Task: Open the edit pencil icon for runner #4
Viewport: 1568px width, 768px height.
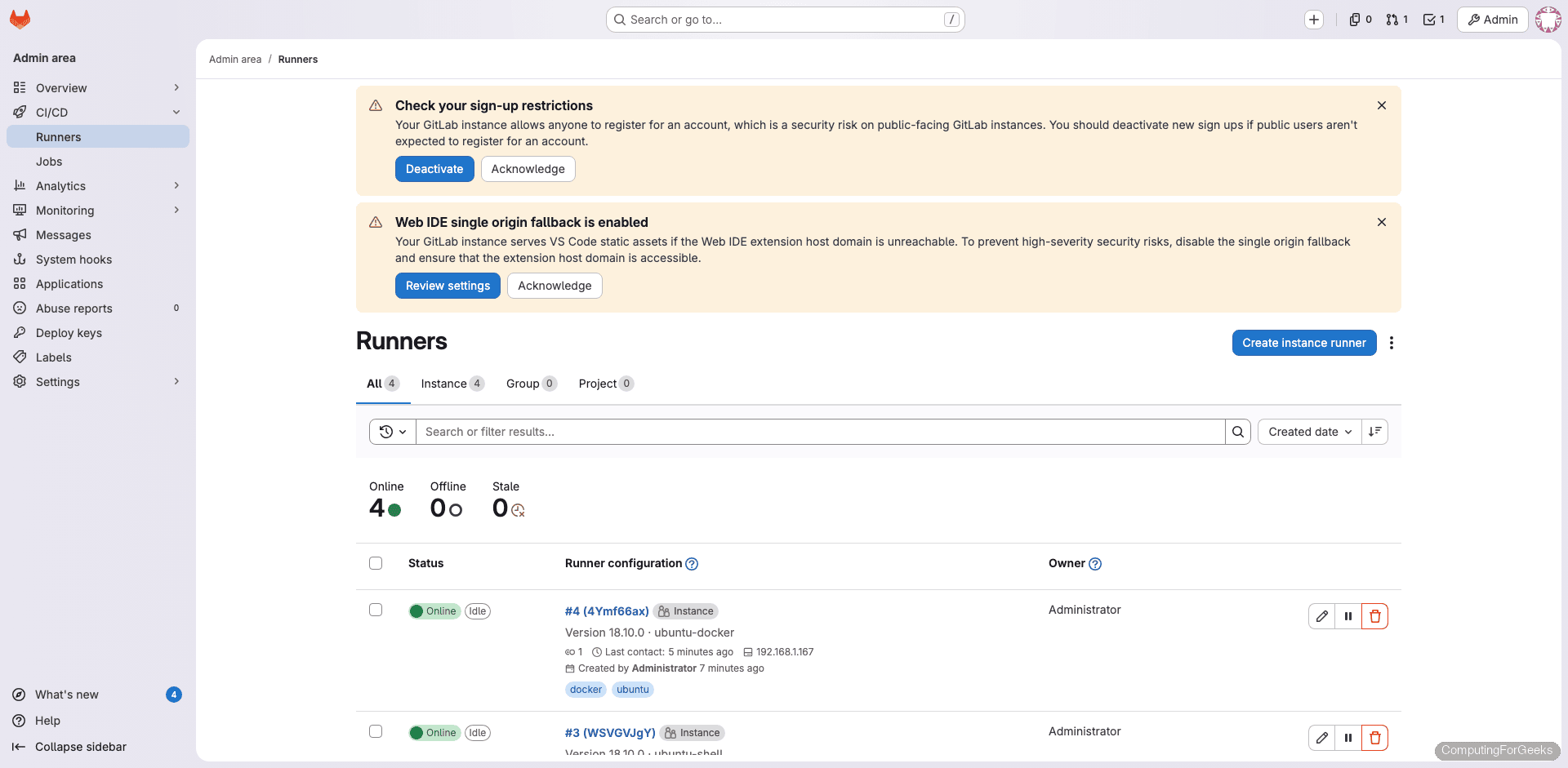Action: (x=1321, y=616)
